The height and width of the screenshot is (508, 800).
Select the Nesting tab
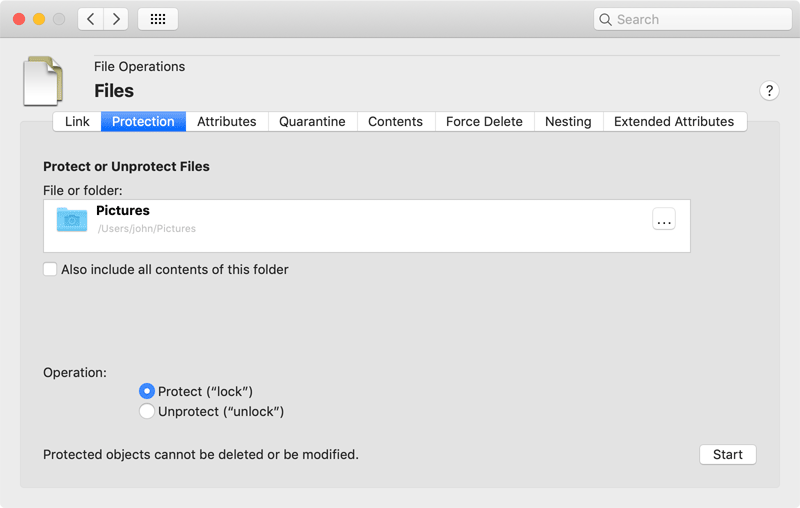(568, 121)
